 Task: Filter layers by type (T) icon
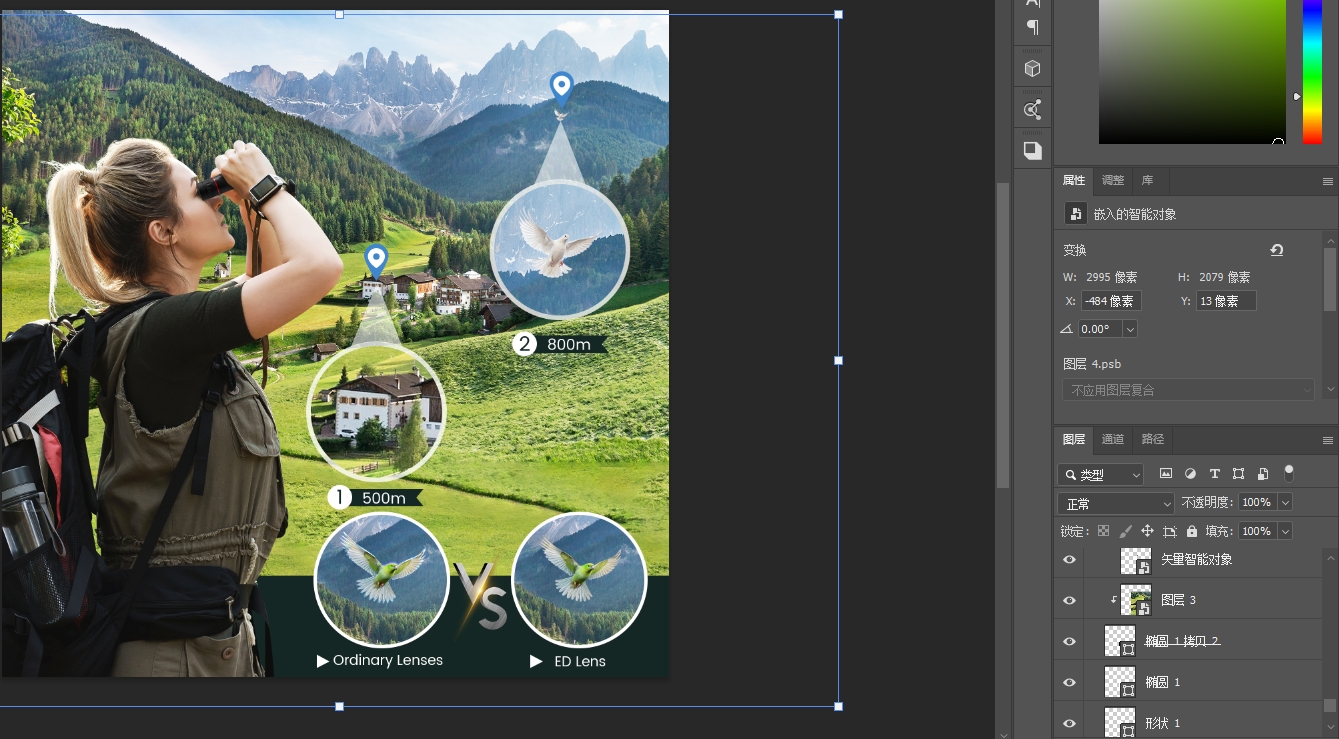pos(1214,474)
